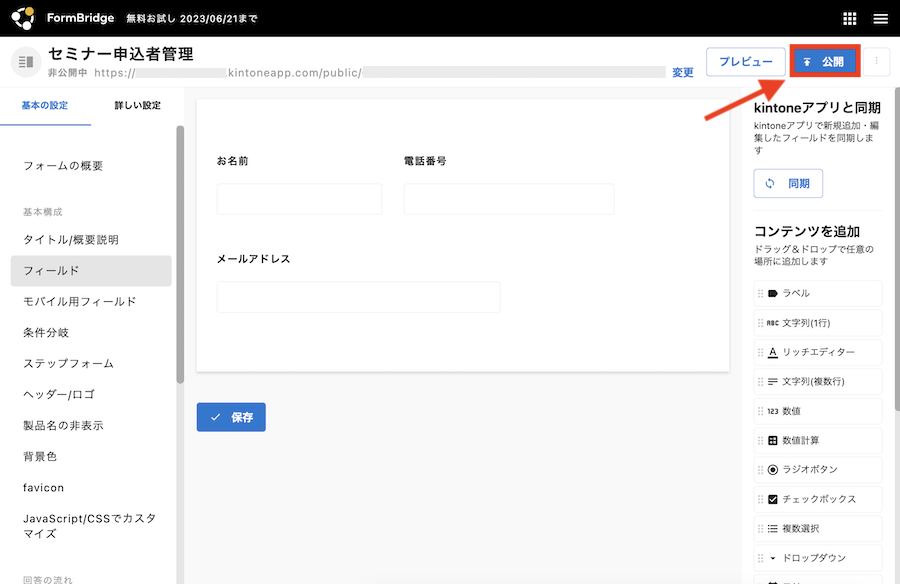Open the more options kebab menu

(877, 61)
